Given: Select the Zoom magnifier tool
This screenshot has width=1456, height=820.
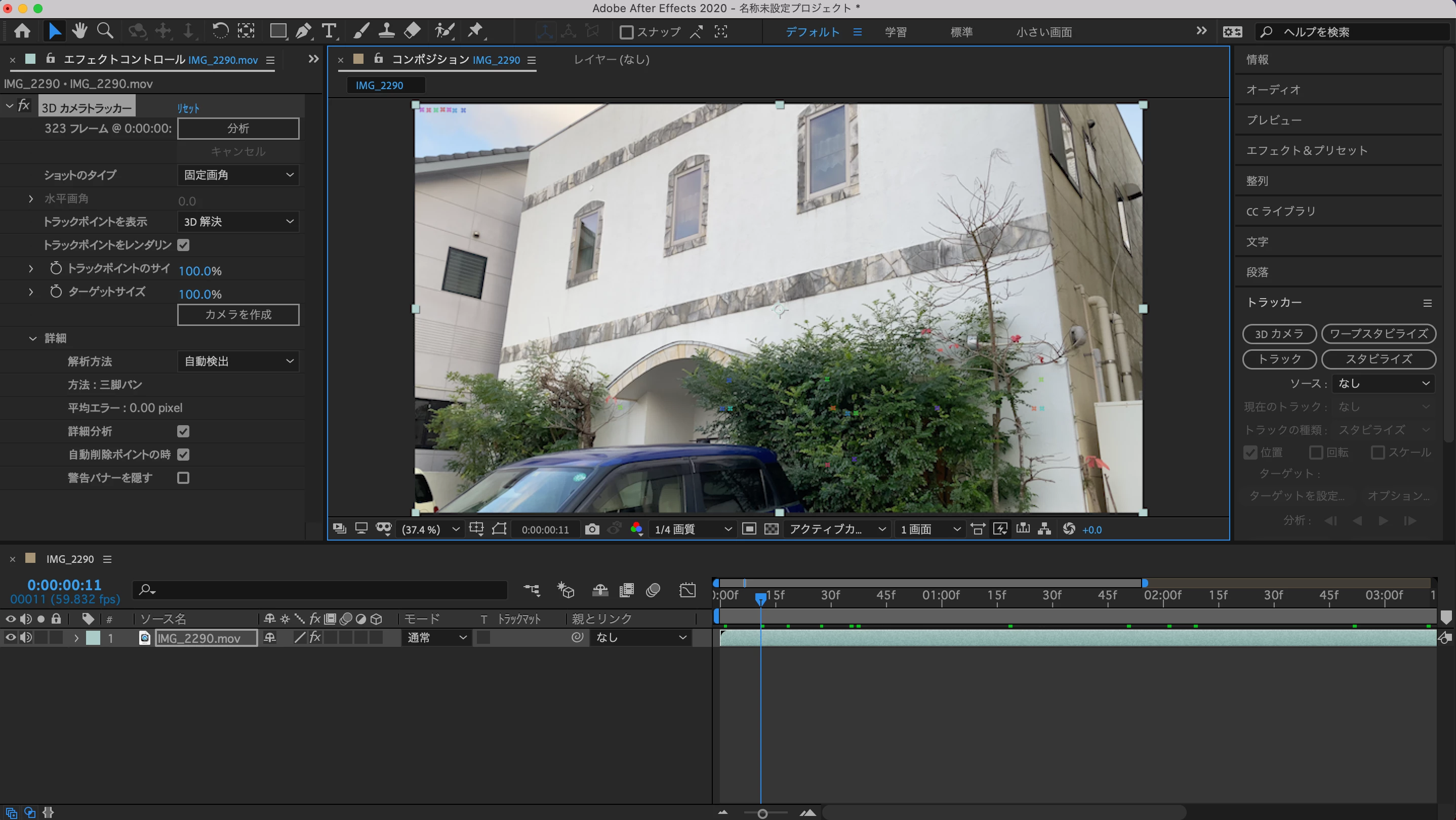Looking at the screenshot, I should 105,30.
